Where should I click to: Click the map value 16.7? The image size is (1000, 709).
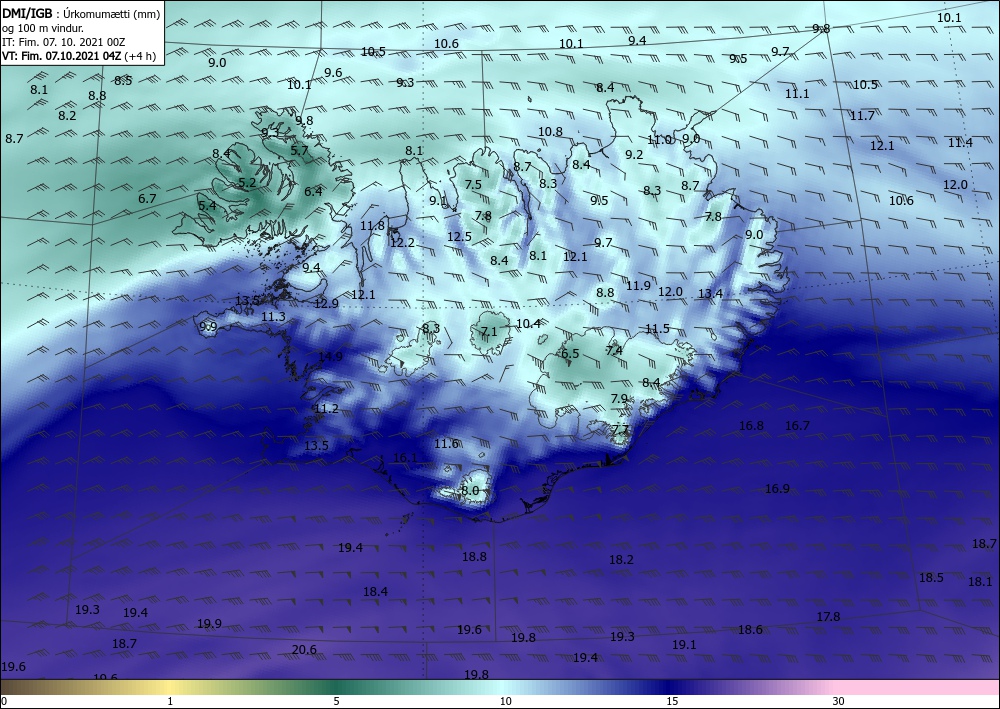pyautogui.click(x=797, y=425)
